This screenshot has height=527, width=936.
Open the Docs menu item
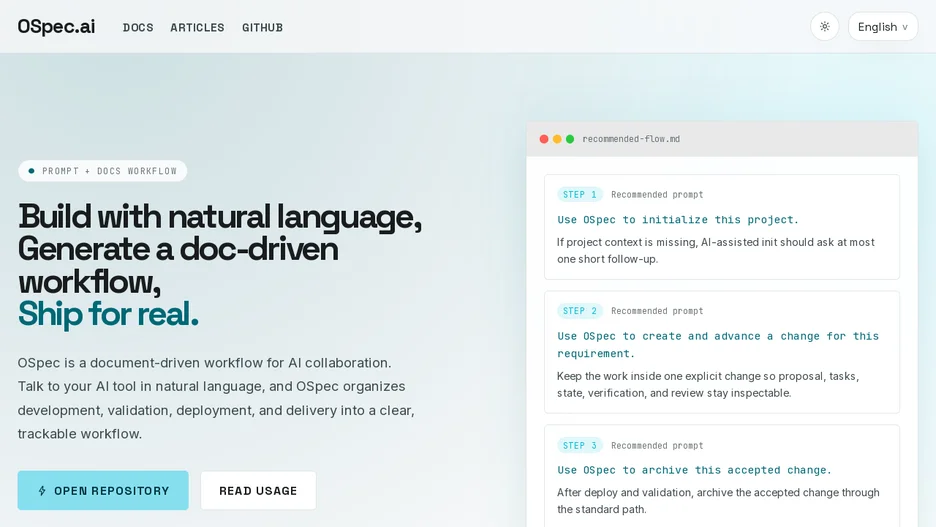tap(138, 27)
